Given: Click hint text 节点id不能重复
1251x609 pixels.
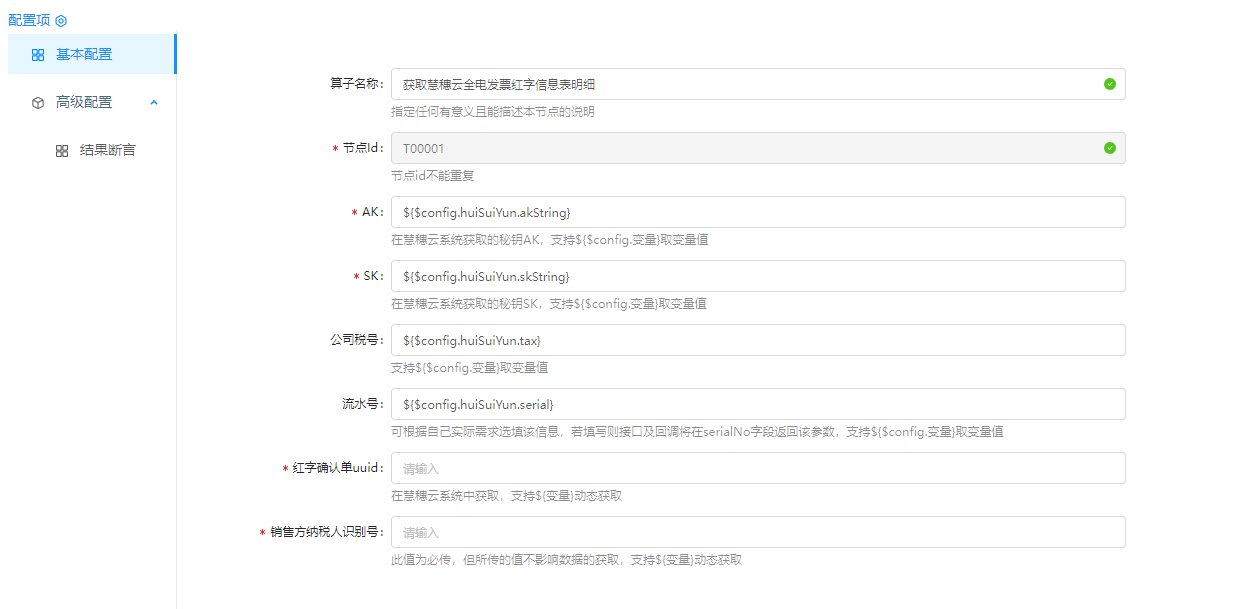Looking at the screenshot, I should click(433, 176).
